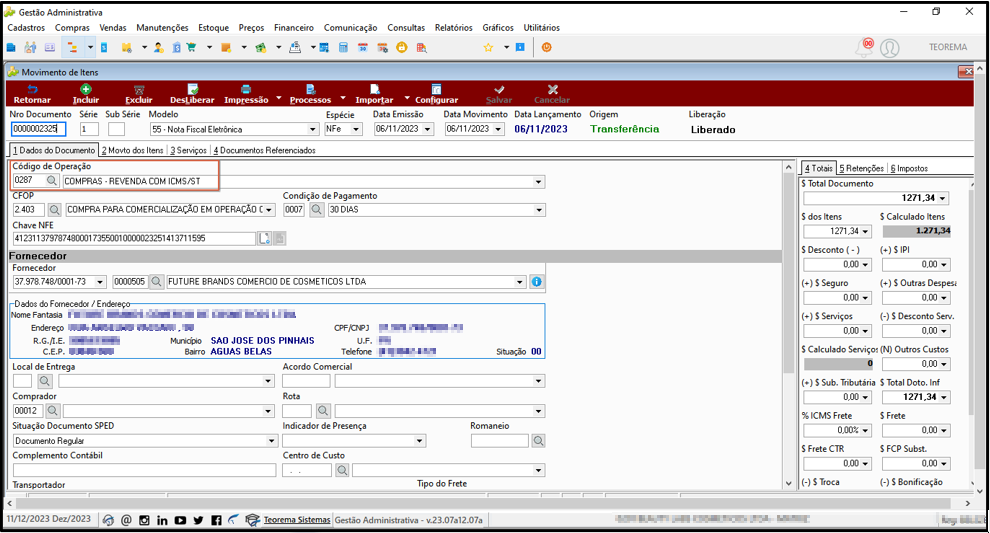Switch to 4 Documentos Referenciados tab
The width and height of the screenshot is (990, 533).
point(265,150)
